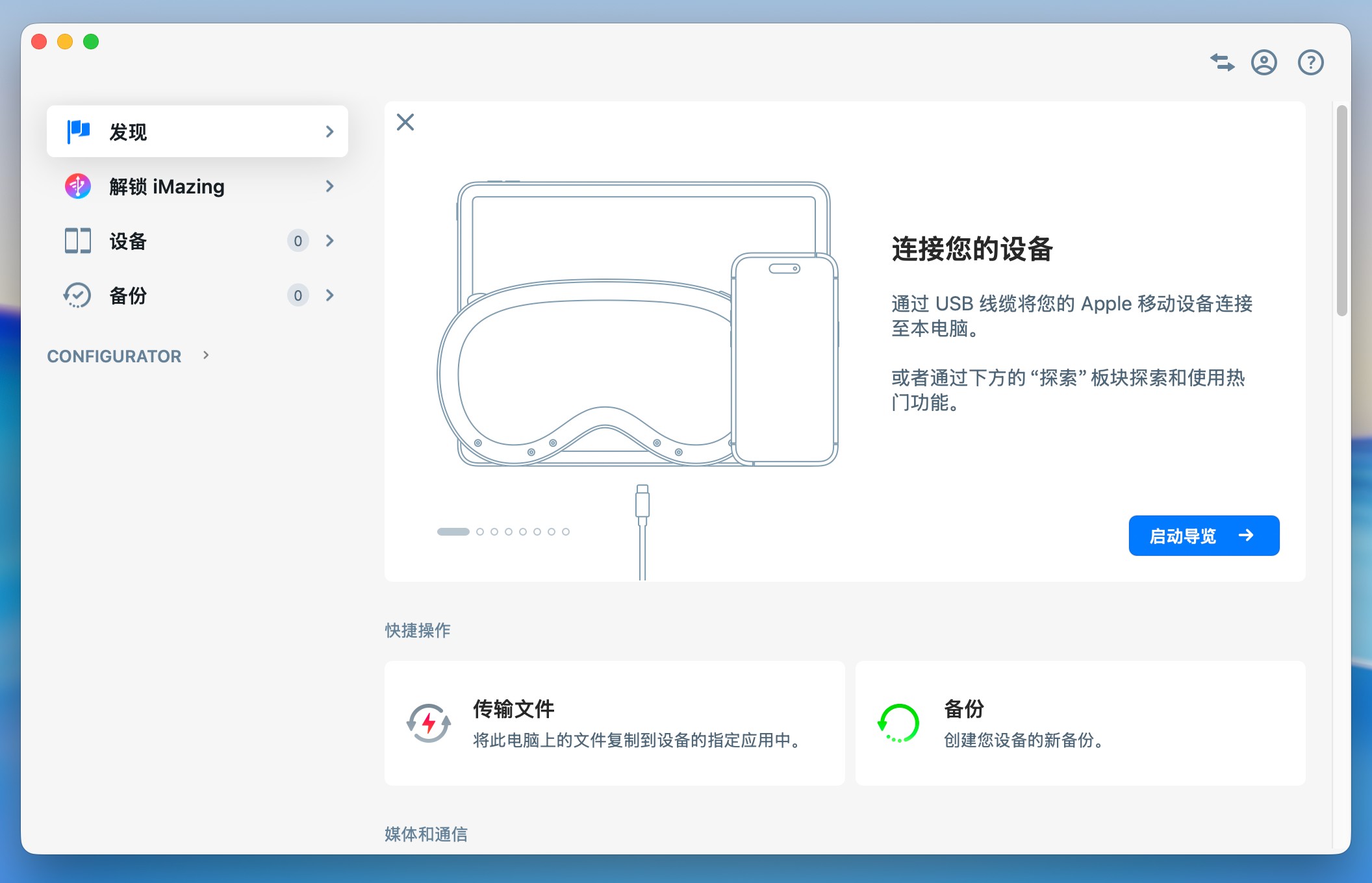Dismiss the connect device banner with X
Image resolution: width=1372 pixels, height=883 pixels.
pyautogui.click(x=405, y=122)
